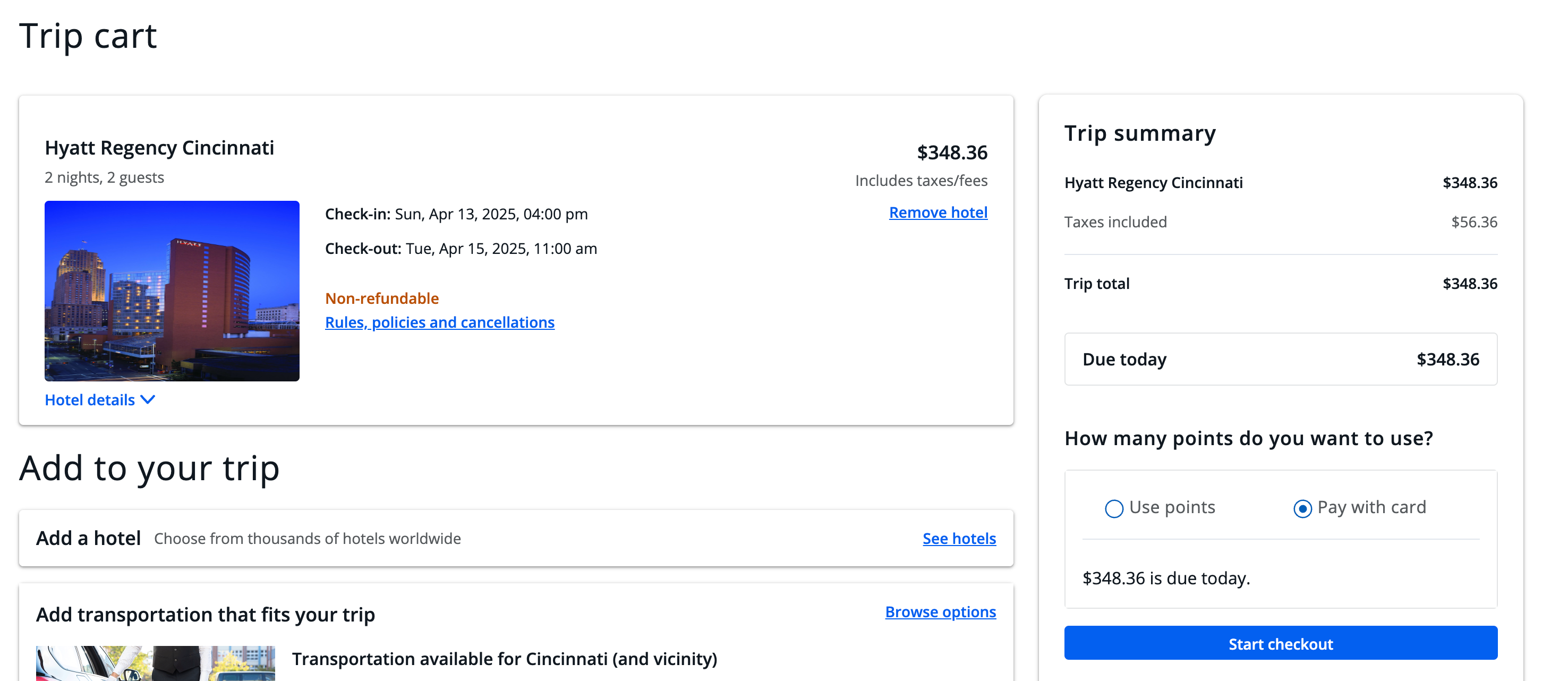This screenshot has width=1568, height=681.
Task: Click Browse options for transportation
Action: 940,612
